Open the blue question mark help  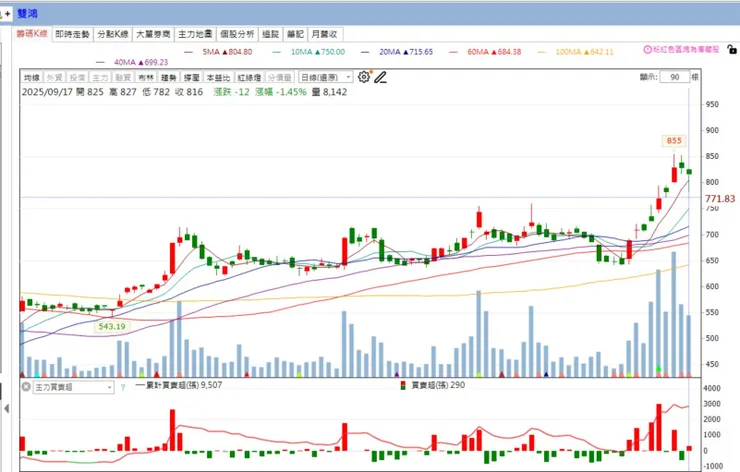point(123,388)
